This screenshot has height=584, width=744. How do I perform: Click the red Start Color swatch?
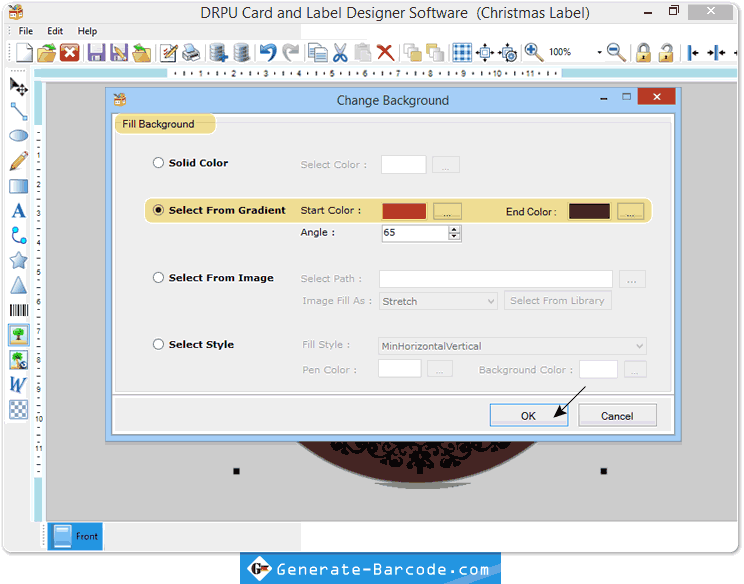(404, 211)
